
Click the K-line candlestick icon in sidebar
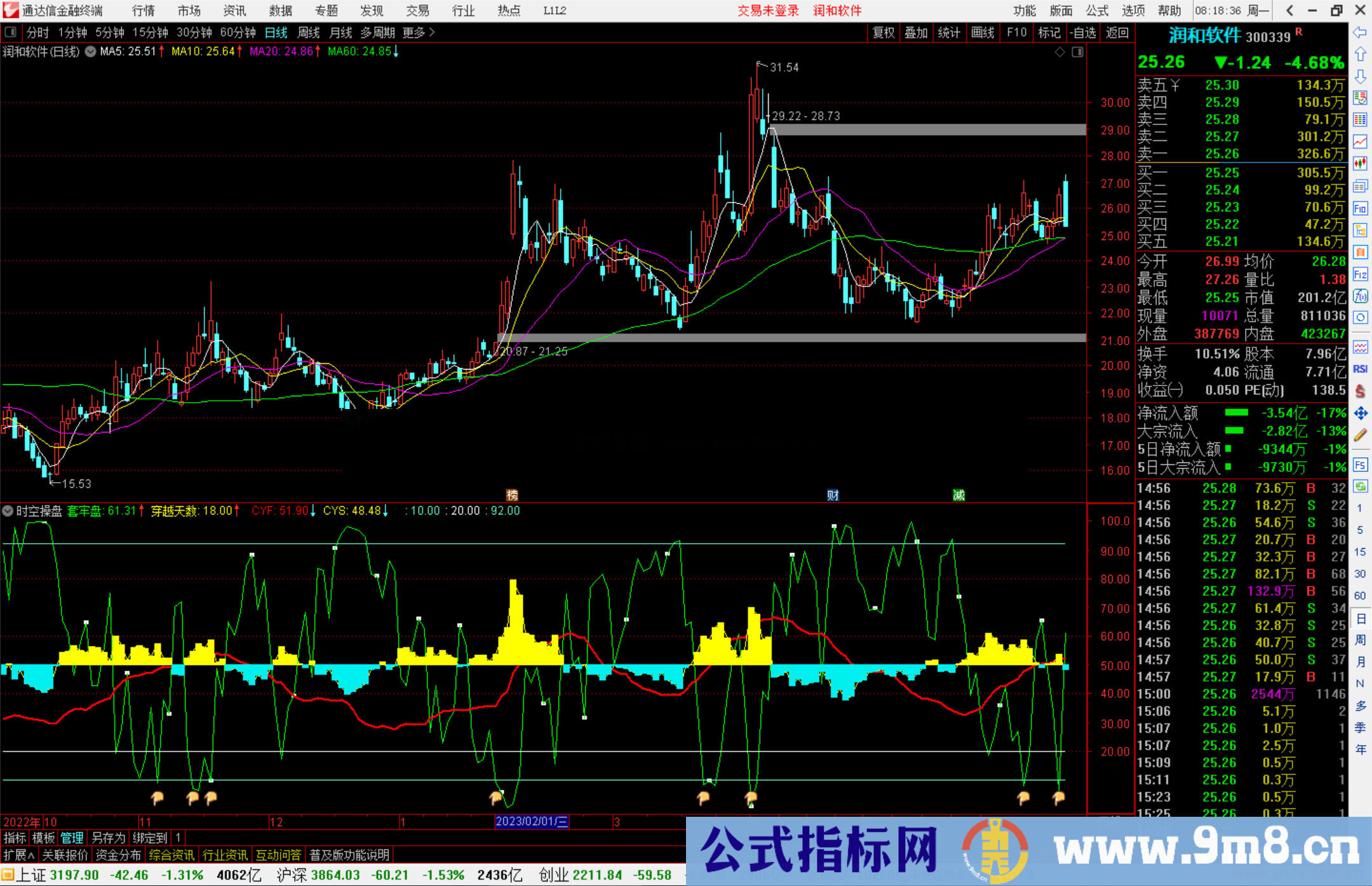(x=1360, y=164)
